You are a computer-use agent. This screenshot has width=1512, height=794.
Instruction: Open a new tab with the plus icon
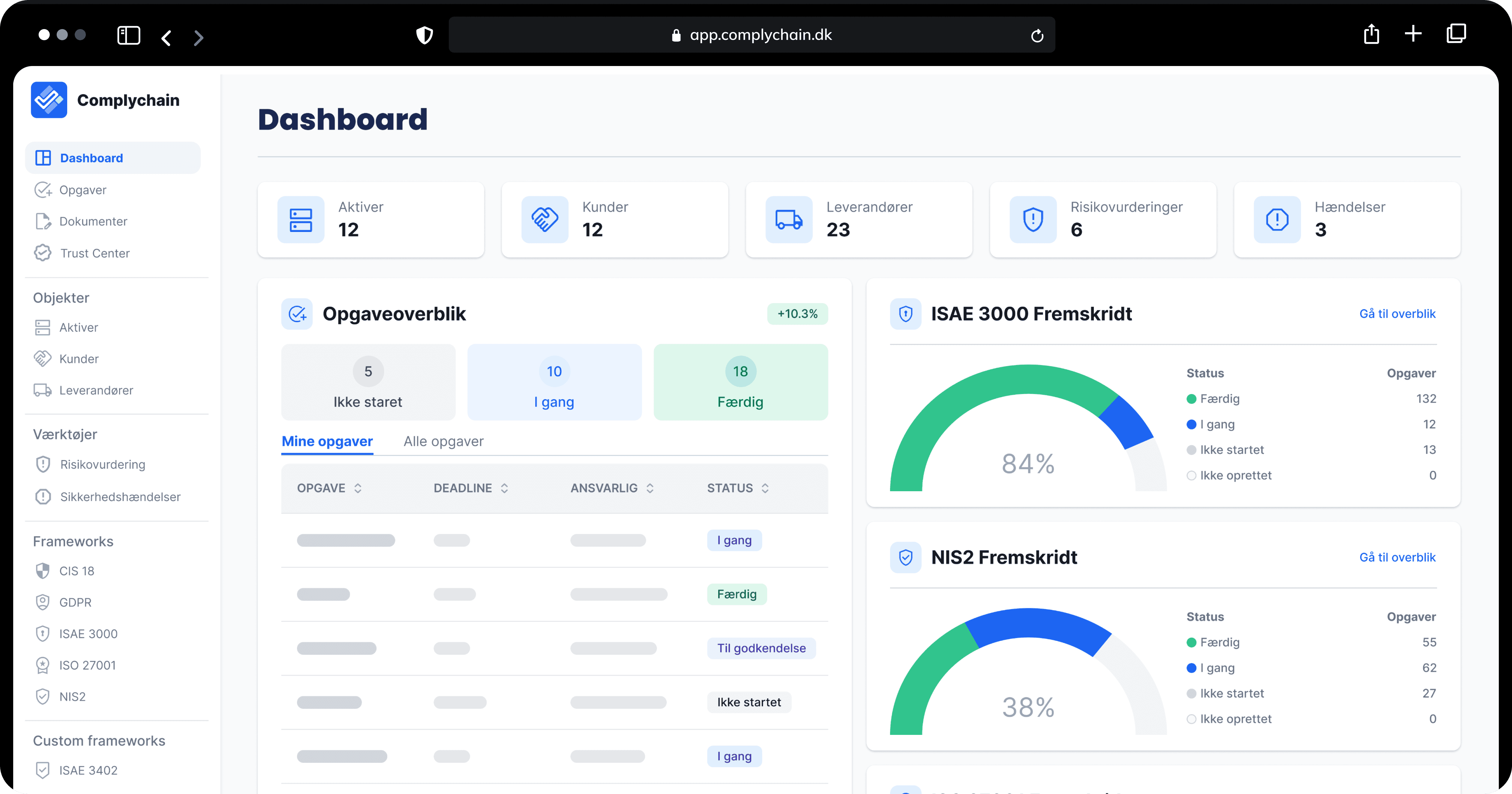coord(1413,34)
